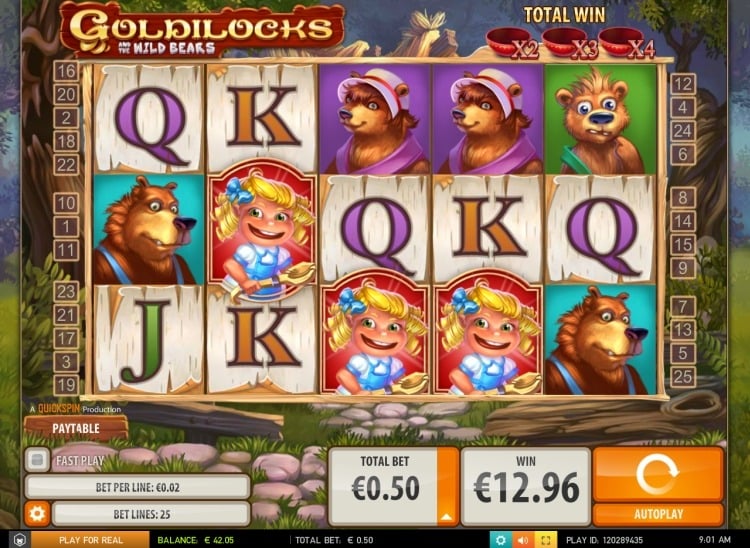The height and width of the screenshot is (548, 750).
Task: Spin the reels with the orange spin button
Action: (x=658, y=473)
